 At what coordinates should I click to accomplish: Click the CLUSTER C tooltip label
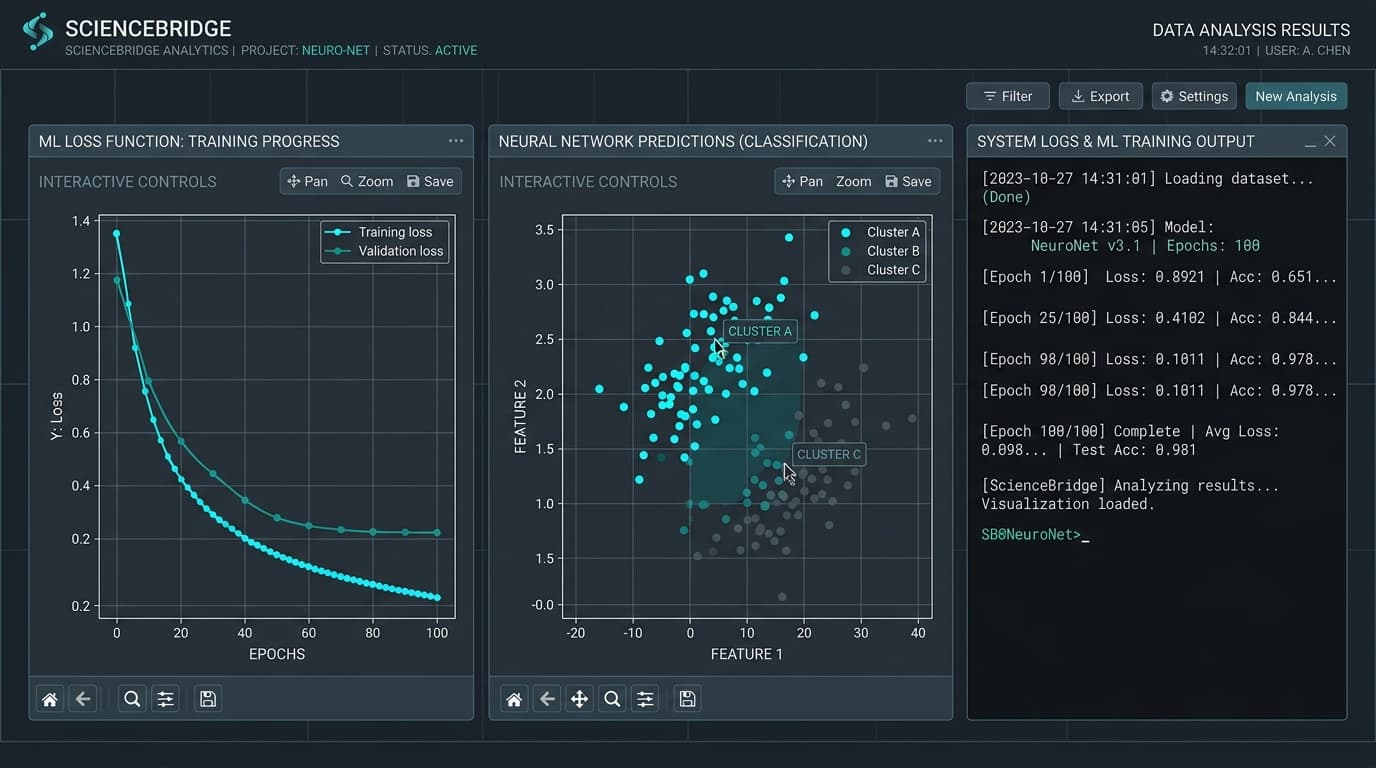[x=829, y=454]
